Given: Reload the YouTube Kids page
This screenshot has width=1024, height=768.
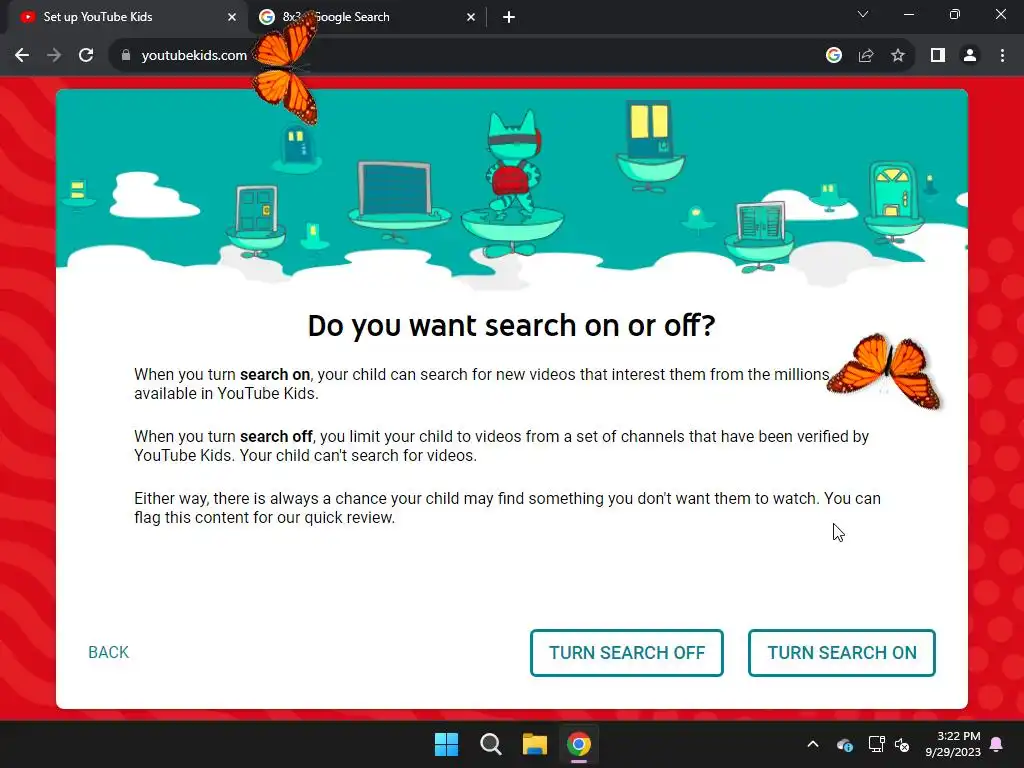Looking at the screenshot, I should 86,56.
